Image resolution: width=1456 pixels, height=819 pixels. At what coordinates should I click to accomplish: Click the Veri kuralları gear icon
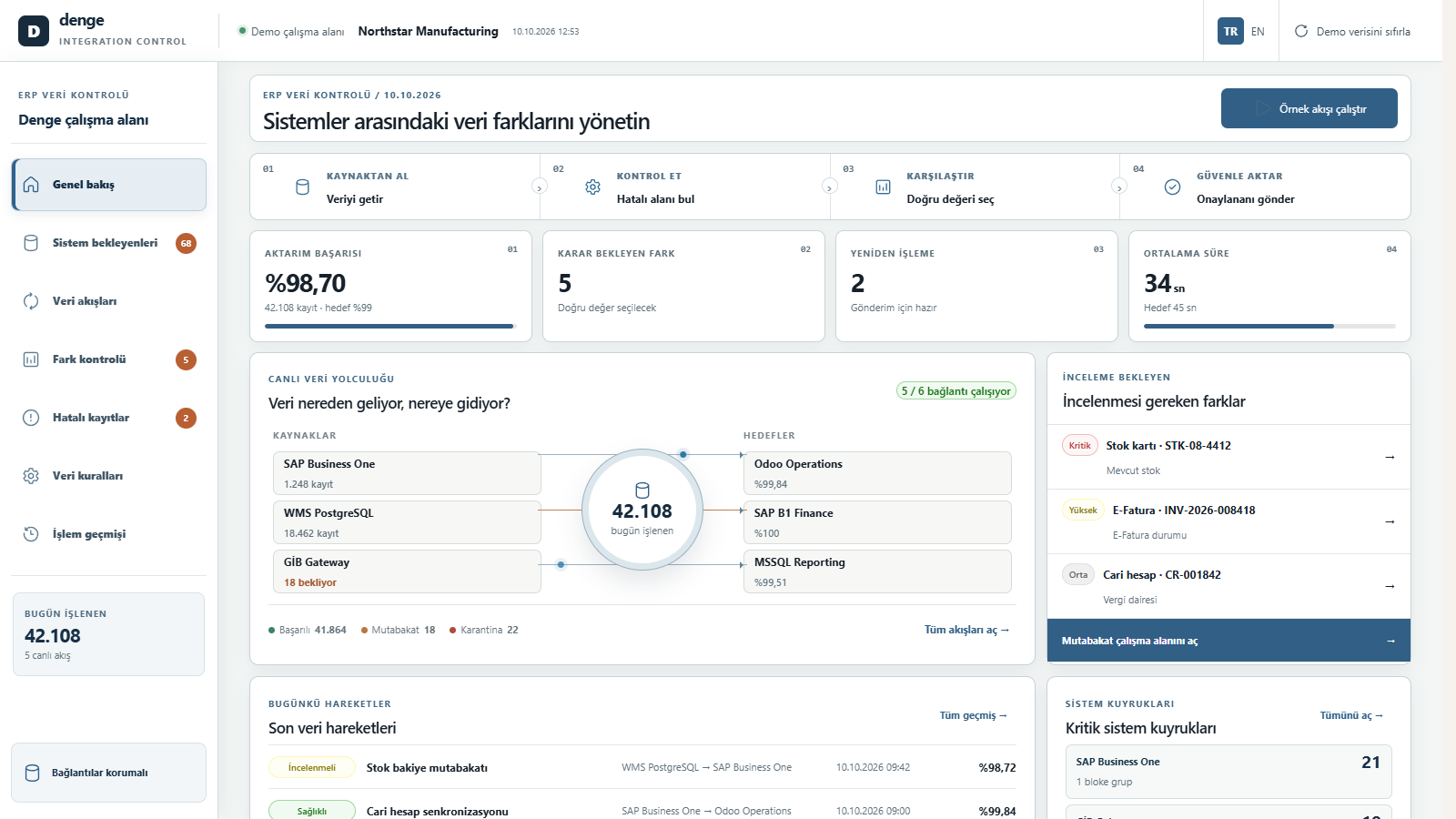[x=31, y=476]
